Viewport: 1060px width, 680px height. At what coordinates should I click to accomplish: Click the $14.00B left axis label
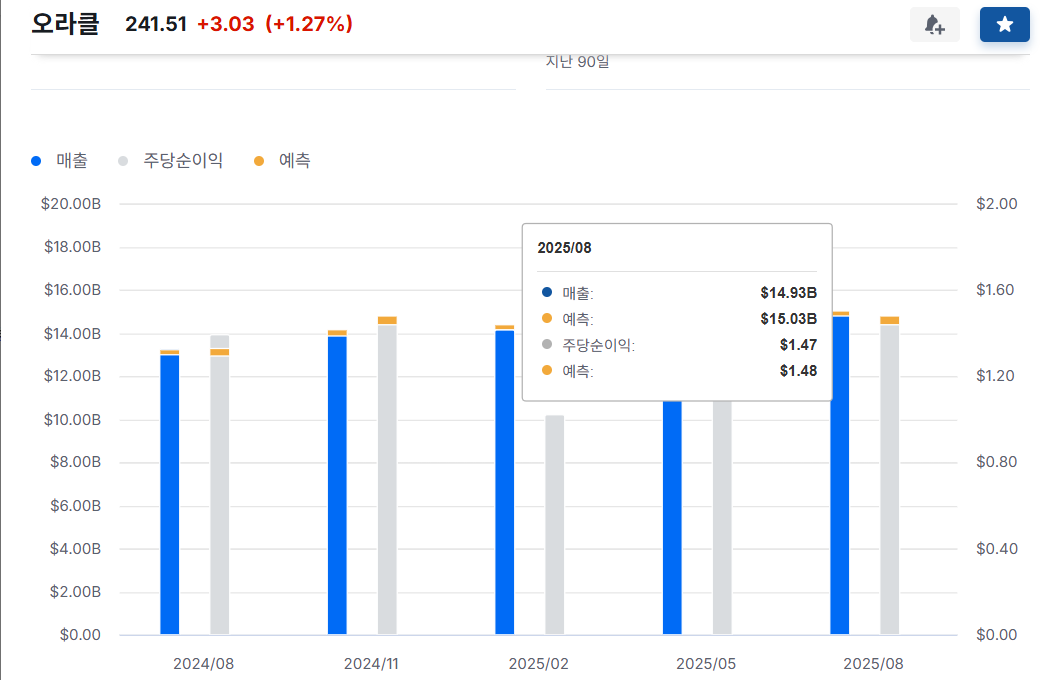click(72, 333)
